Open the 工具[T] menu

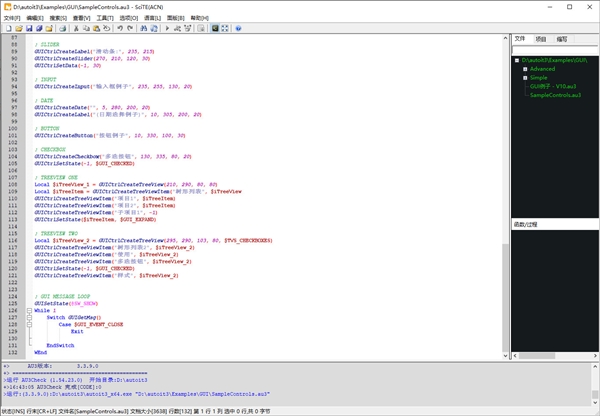101,17
